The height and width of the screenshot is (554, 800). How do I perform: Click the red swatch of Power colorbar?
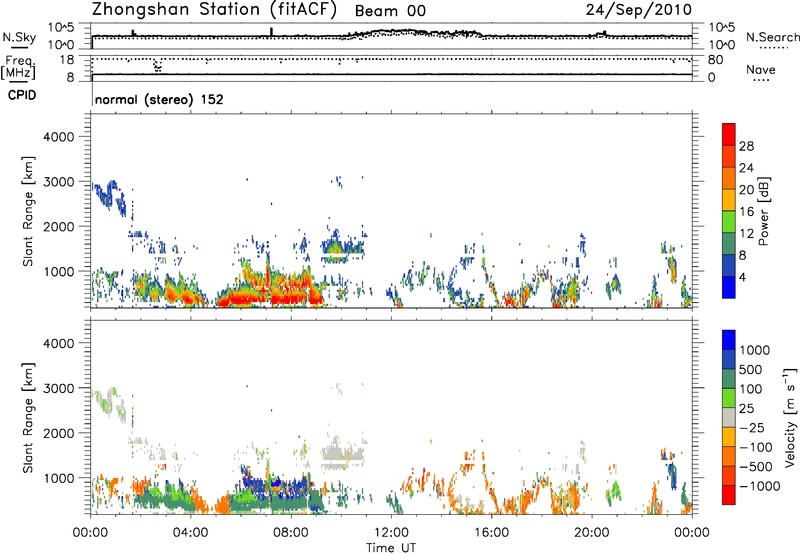(x=729, y=134)
